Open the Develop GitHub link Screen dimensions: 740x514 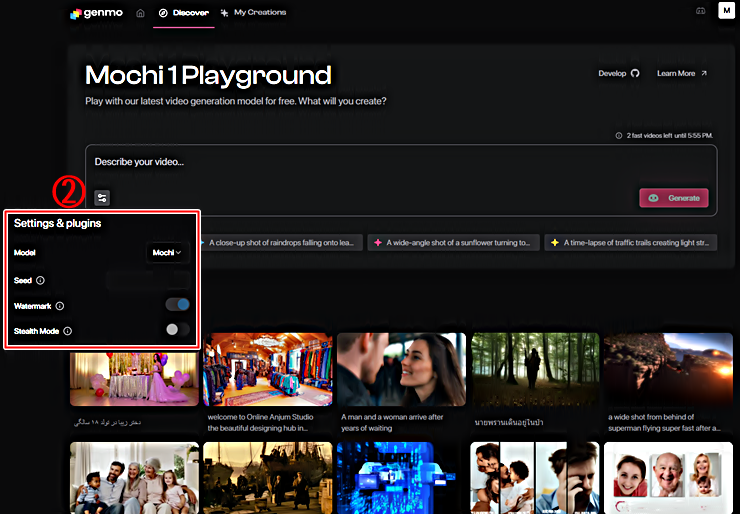(x=619, y=73)
